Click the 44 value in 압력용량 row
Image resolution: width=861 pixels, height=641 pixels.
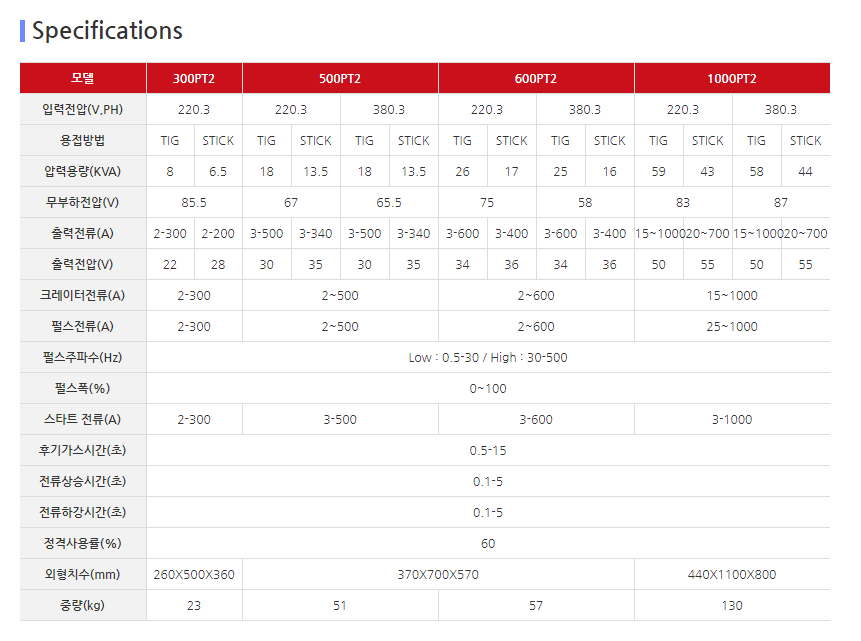806,172
